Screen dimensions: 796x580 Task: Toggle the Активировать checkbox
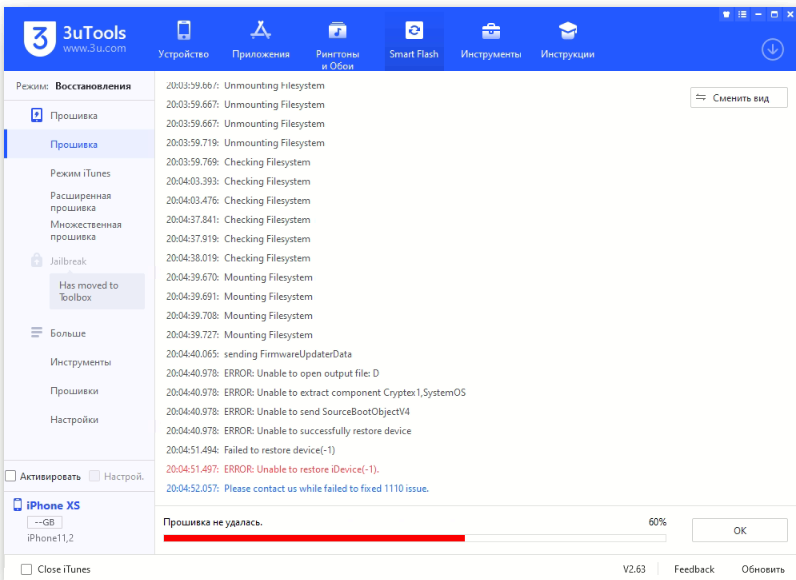(11, 476)
